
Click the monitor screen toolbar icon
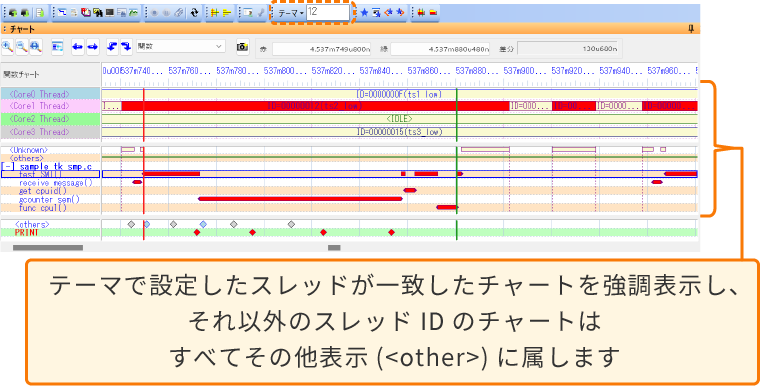tap(110, 13)
